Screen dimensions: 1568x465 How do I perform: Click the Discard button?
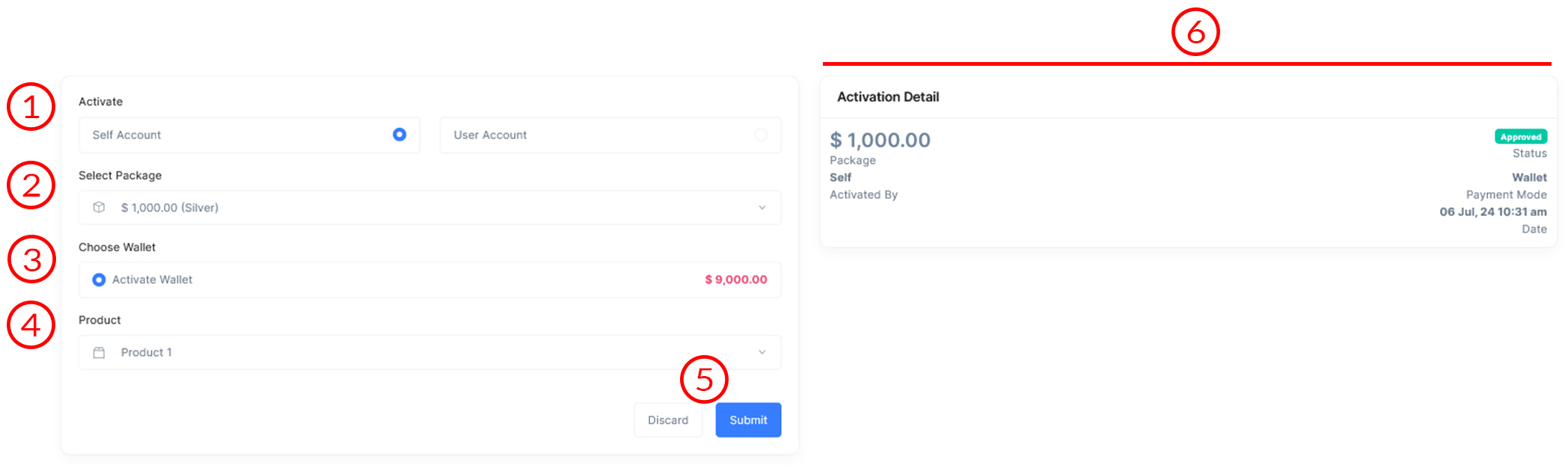(667, 420)
